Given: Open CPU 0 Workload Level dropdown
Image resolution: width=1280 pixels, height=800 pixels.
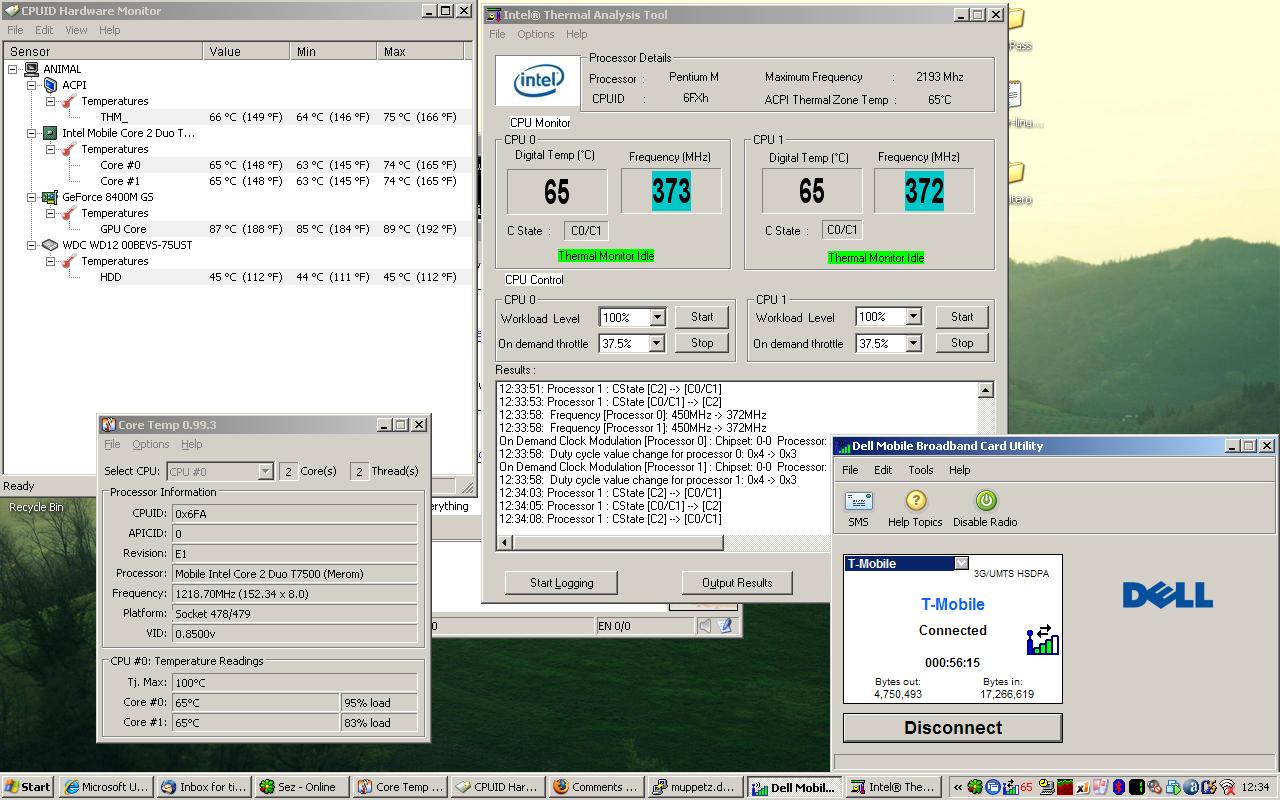Looking at the screenshot, I should coord(657,317).
